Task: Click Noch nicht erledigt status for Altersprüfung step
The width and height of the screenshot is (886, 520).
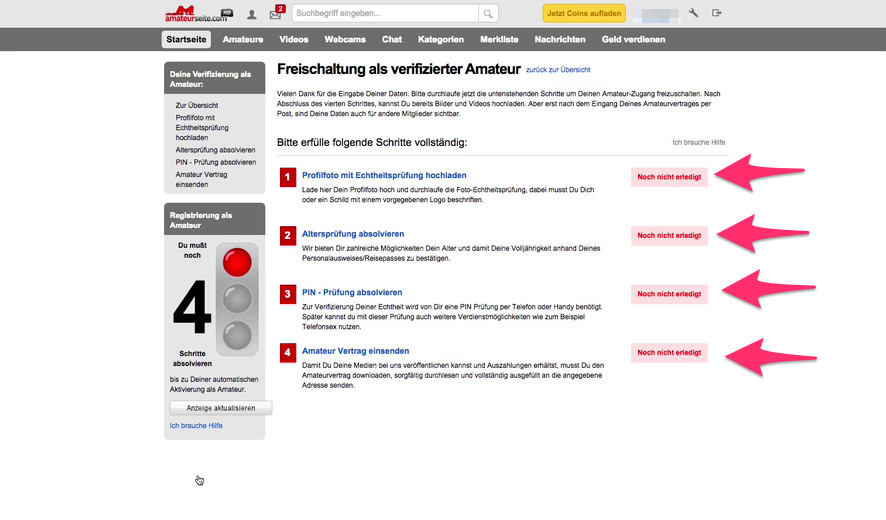Action: [669, 235]
